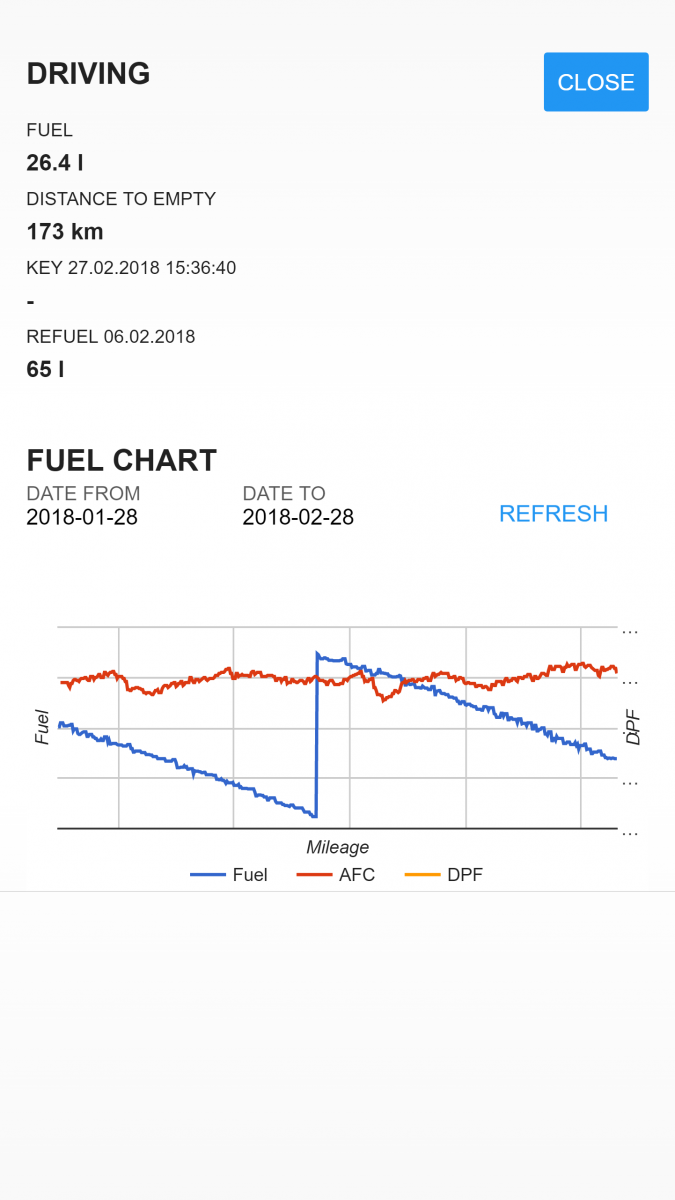Change the Date To value 2018-02-28
This screenshot has height=1200, width=675.
pos(298,518)
